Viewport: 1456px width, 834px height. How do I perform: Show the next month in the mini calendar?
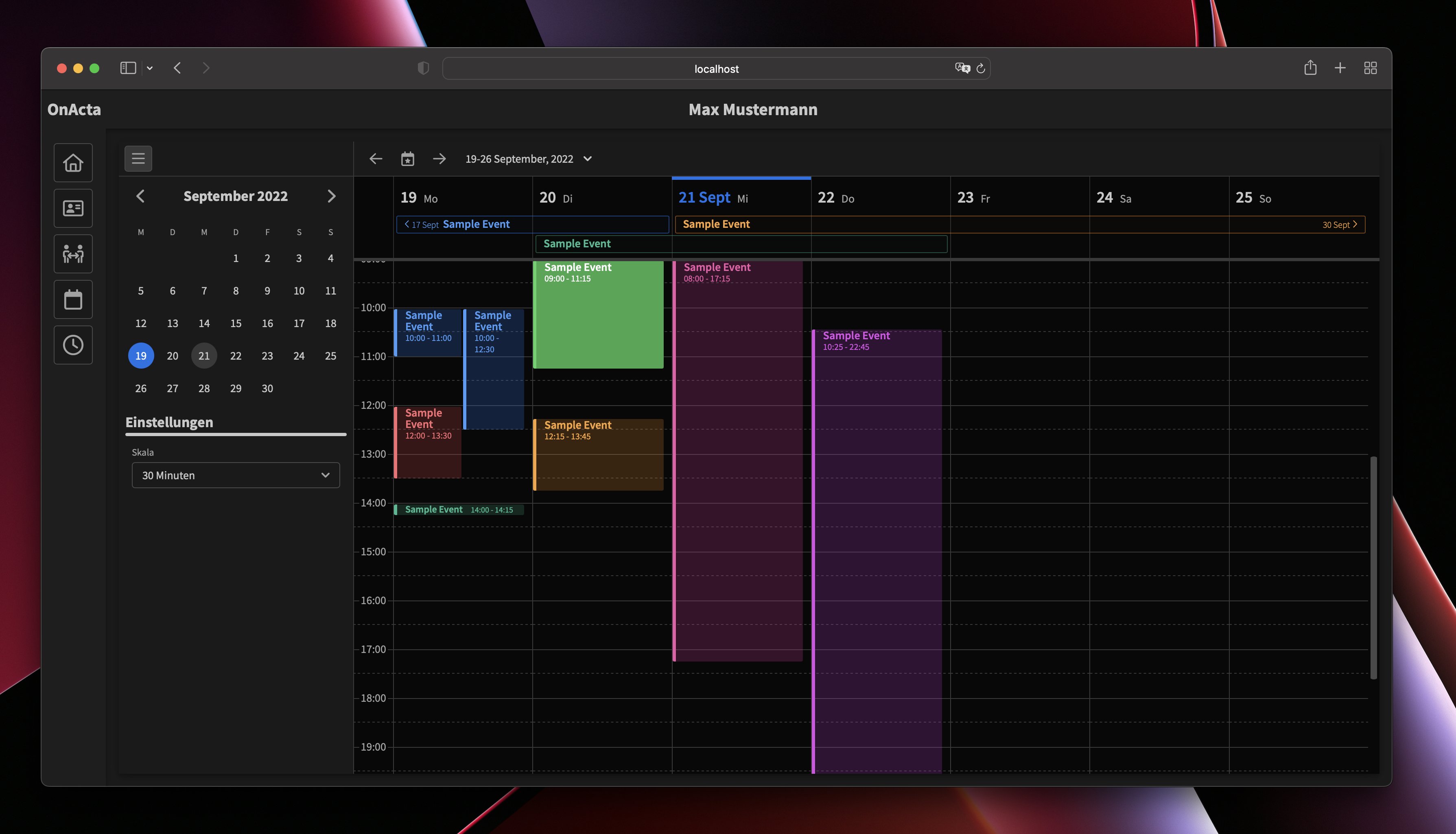[331, 196]
